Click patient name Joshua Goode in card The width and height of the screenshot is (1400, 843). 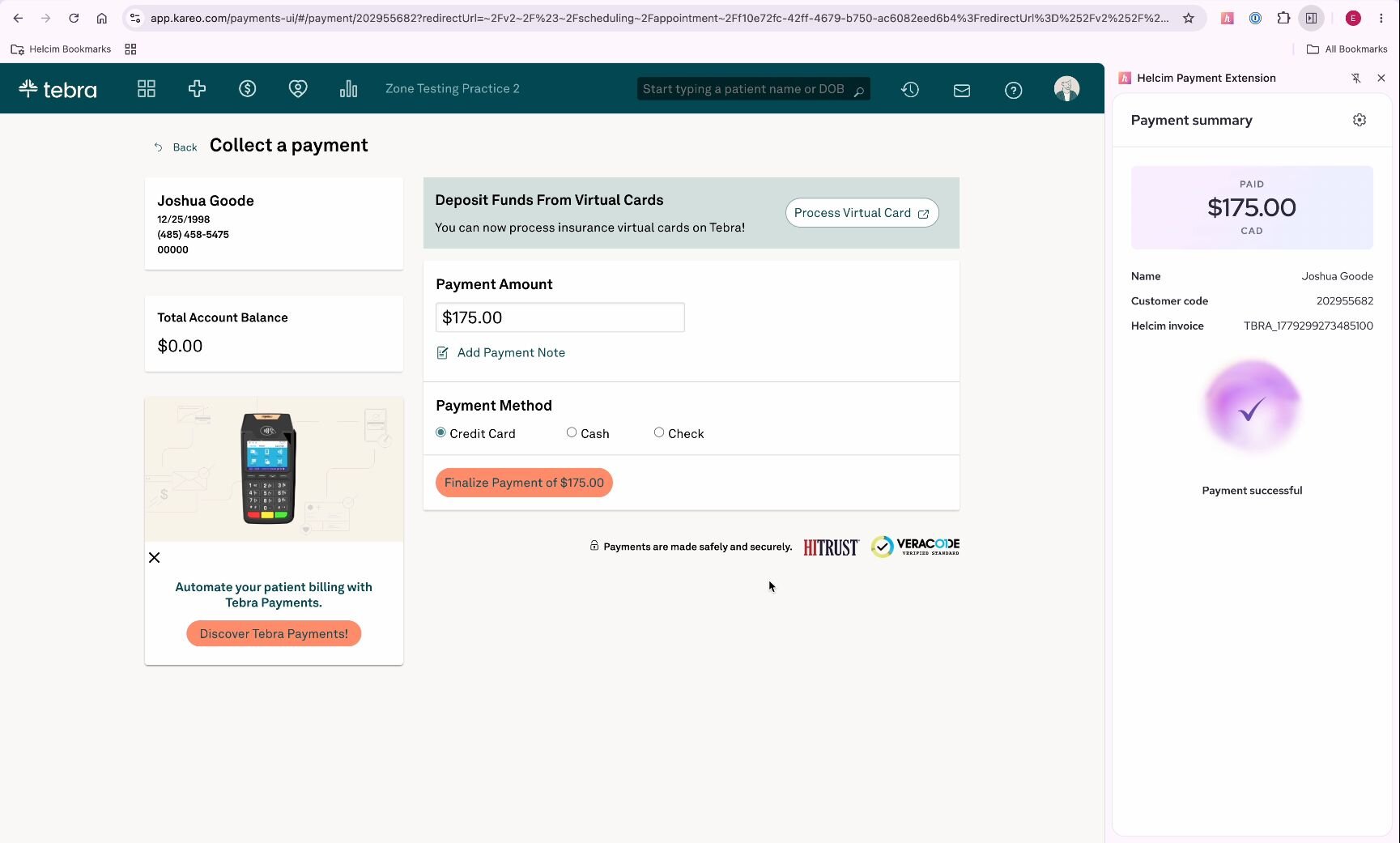206,201
